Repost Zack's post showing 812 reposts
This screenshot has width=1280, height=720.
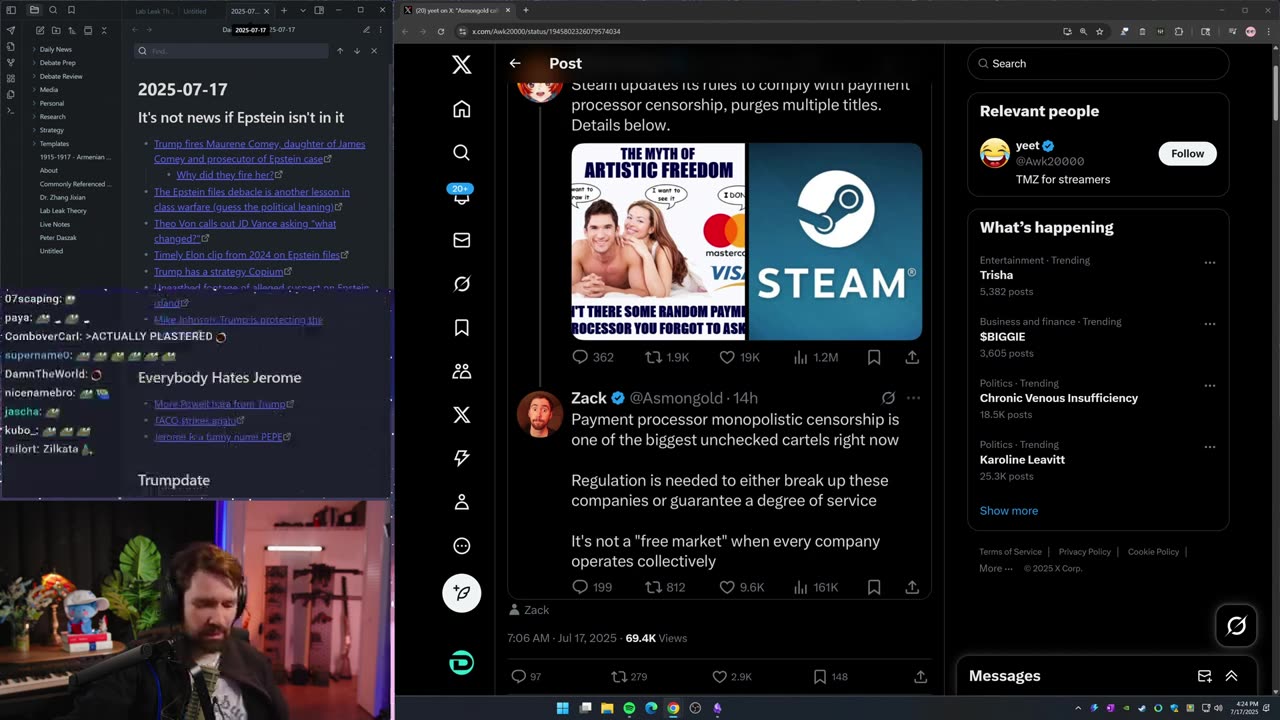coord(653,587)
